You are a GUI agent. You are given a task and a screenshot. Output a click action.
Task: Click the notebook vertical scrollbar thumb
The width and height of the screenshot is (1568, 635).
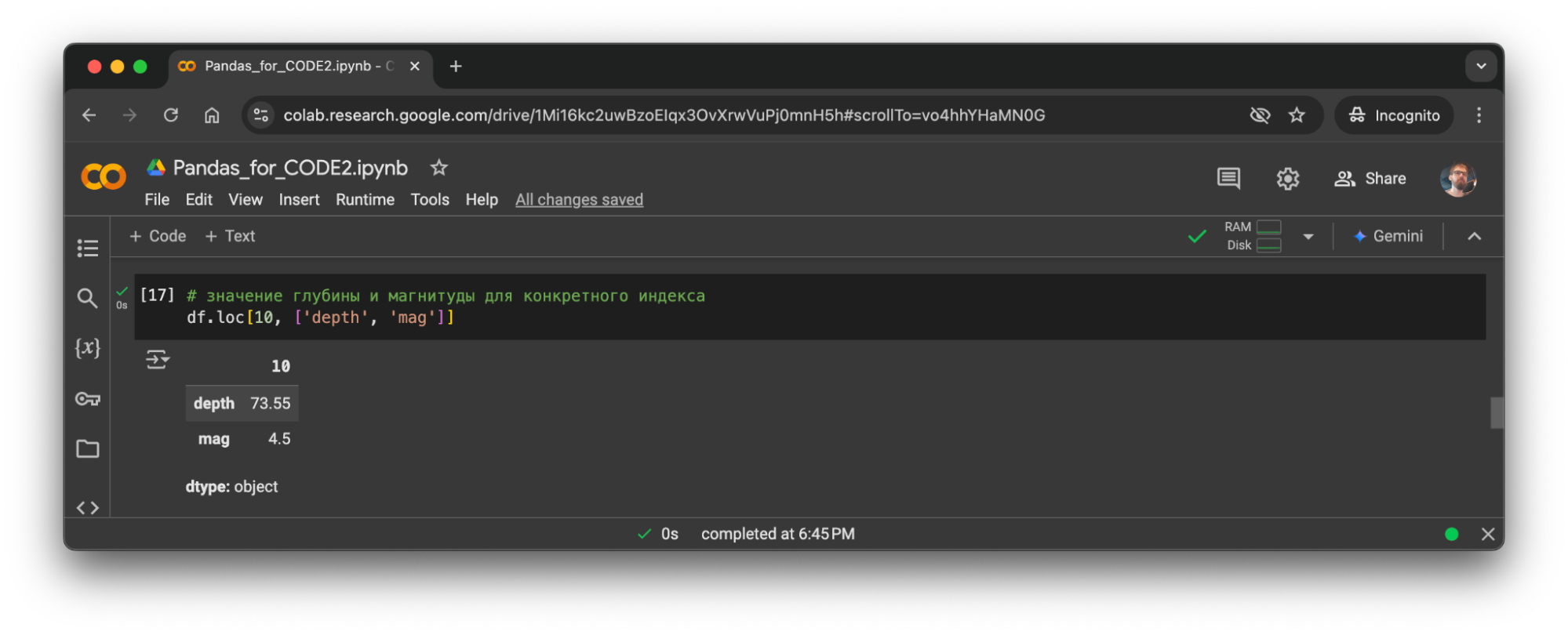click(1497, 413)
